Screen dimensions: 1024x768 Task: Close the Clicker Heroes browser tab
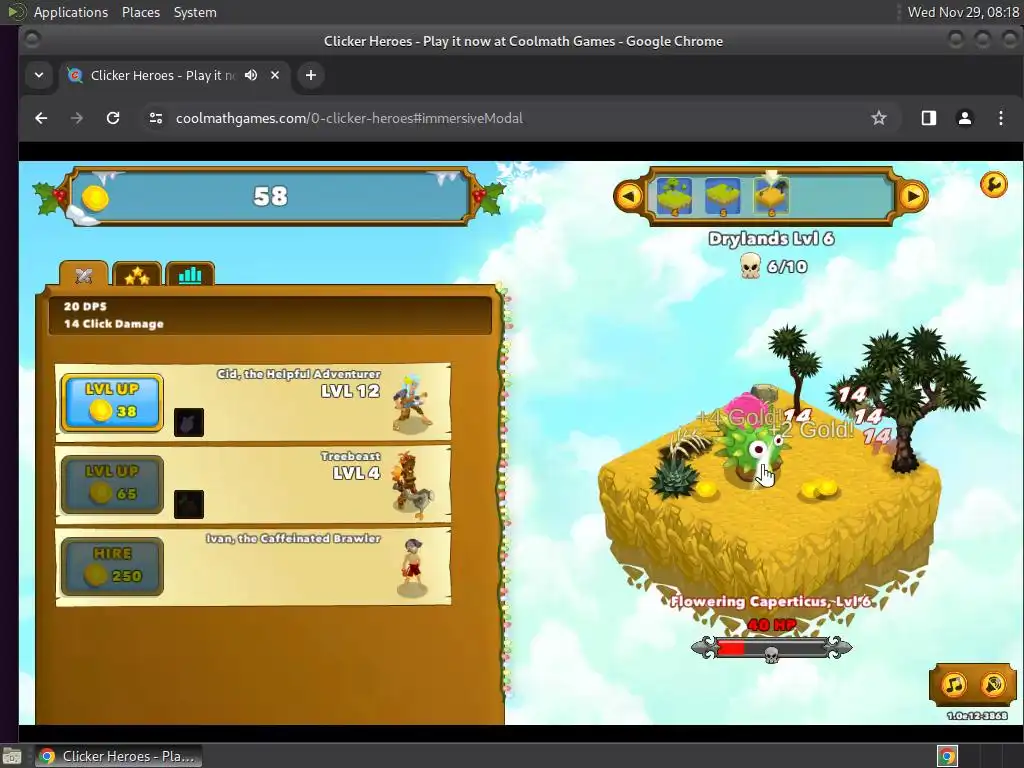[x=275, y=75]
